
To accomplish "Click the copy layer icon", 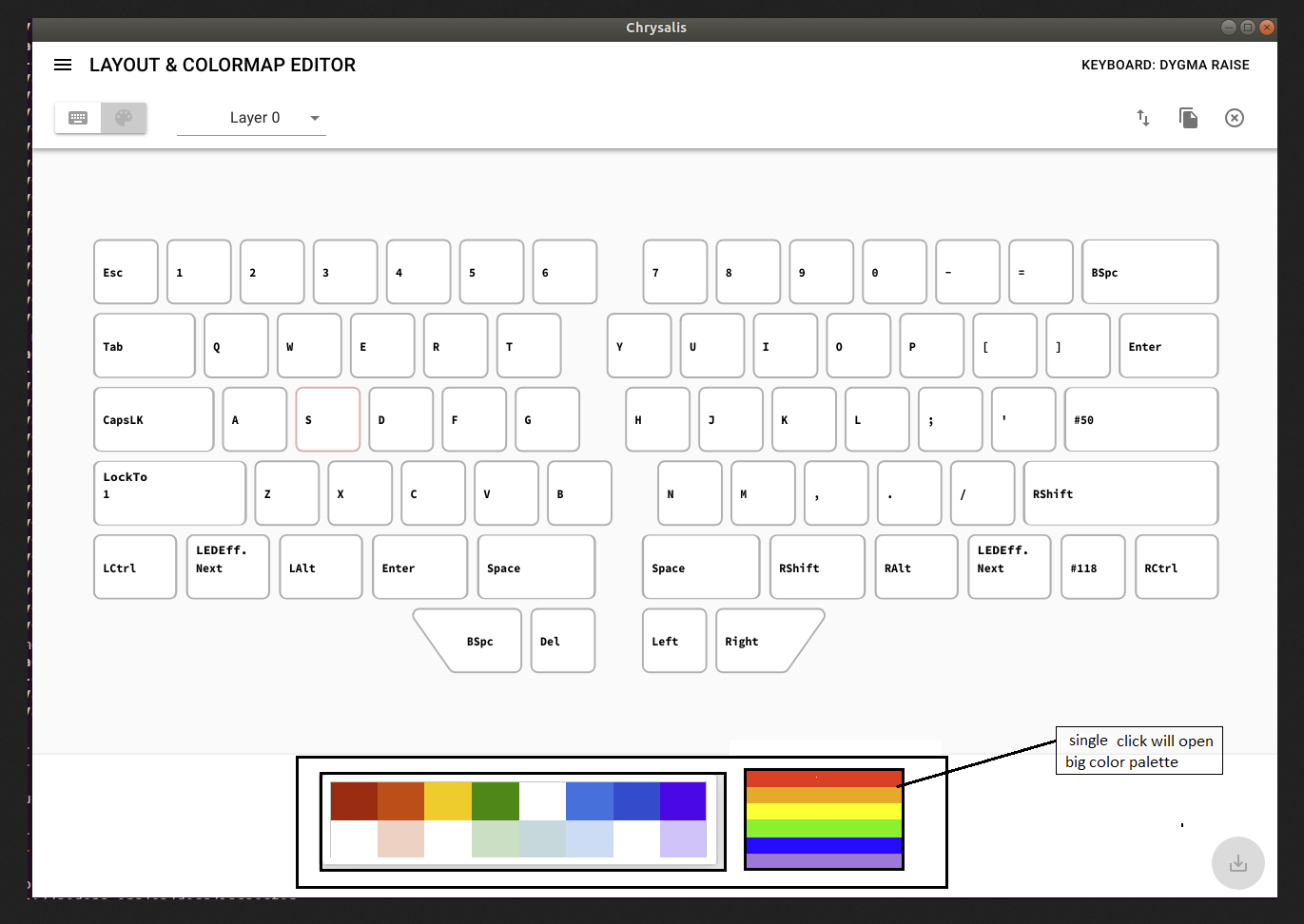I will (1188, 117).
